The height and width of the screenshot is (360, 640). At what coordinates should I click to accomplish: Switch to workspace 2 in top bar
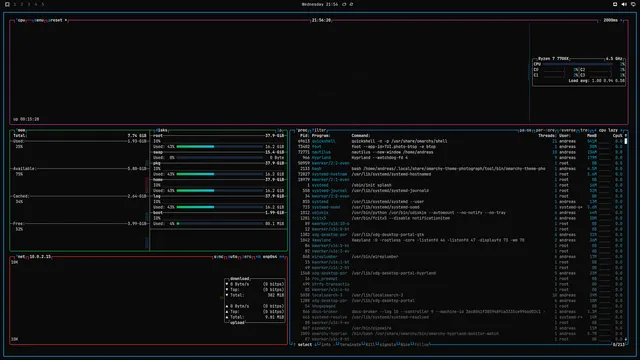22,4
